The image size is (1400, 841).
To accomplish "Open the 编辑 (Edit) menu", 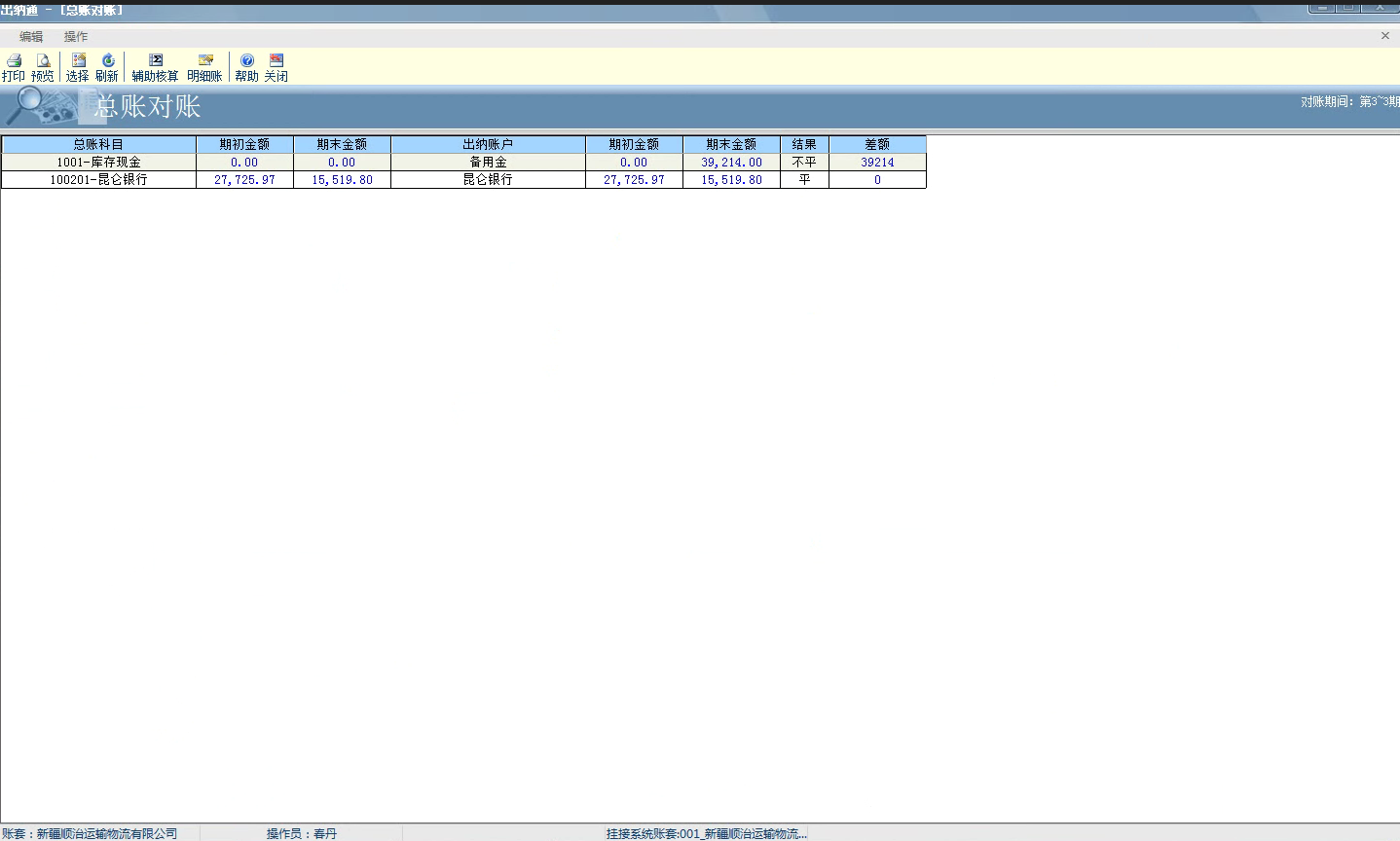I will tap(31, 36).
